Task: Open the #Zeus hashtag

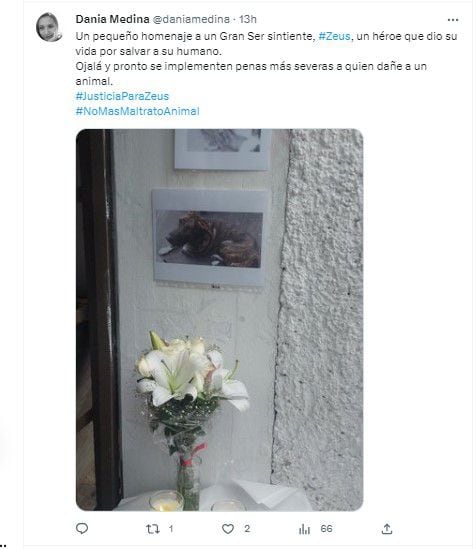Action: coord(334,36)
